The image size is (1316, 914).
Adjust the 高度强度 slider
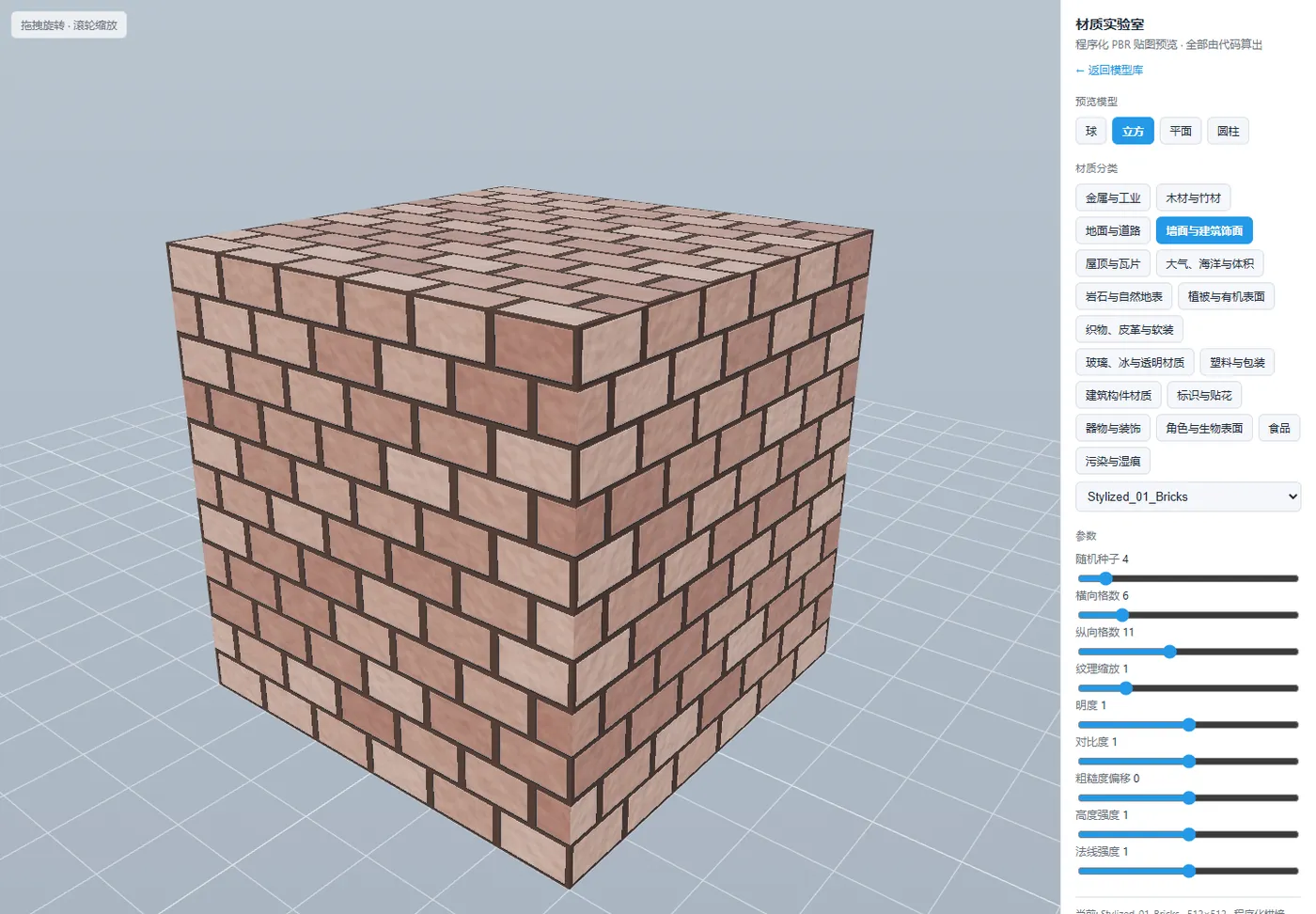pos(1188,835)
